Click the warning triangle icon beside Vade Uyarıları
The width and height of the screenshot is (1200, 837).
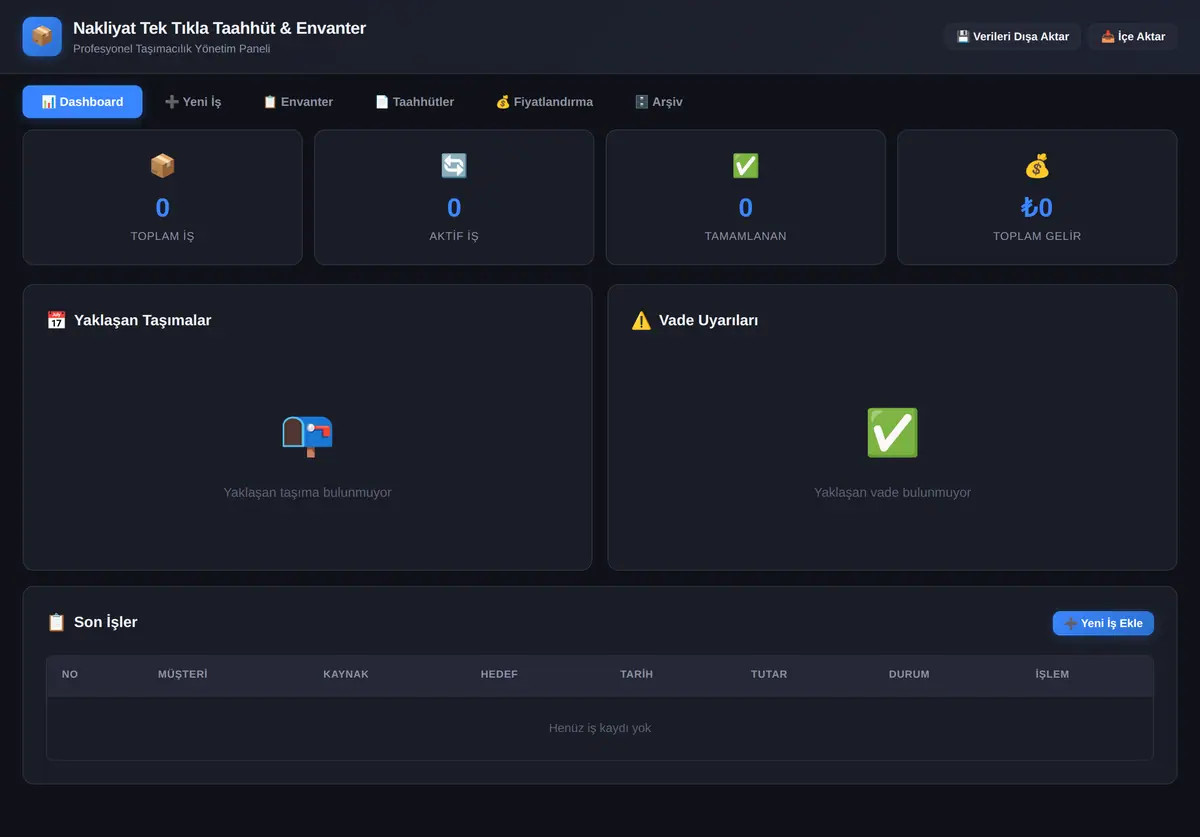(x=641, y=320)
